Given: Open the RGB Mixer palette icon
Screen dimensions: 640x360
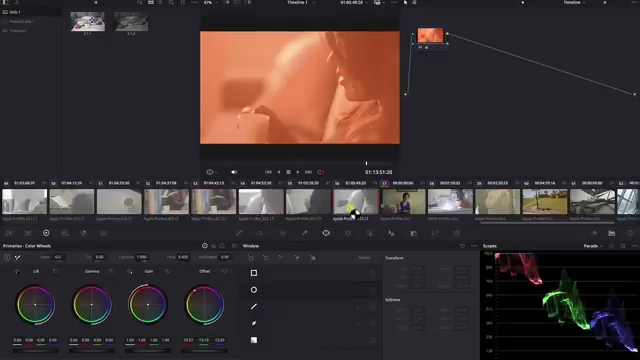Looking at the screenshot, I should pyautogui.click(x=84, y=233).
